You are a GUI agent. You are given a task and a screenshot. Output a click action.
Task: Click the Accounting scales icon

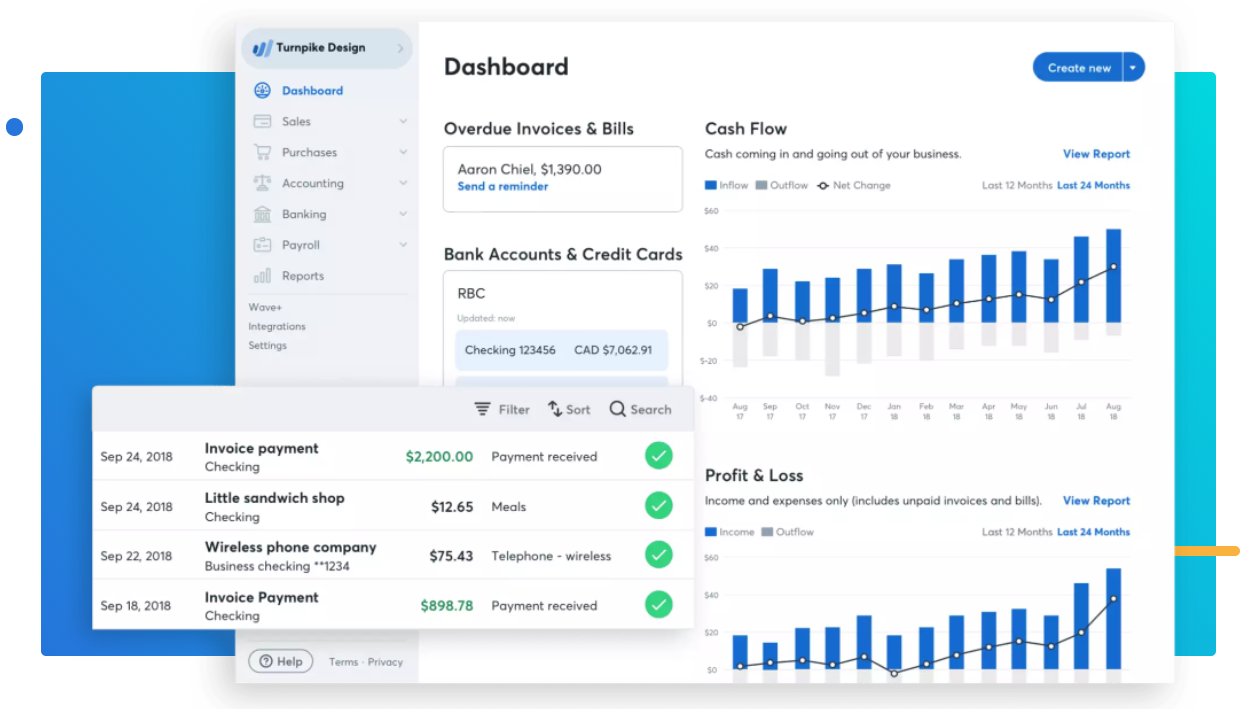[262, 183]
